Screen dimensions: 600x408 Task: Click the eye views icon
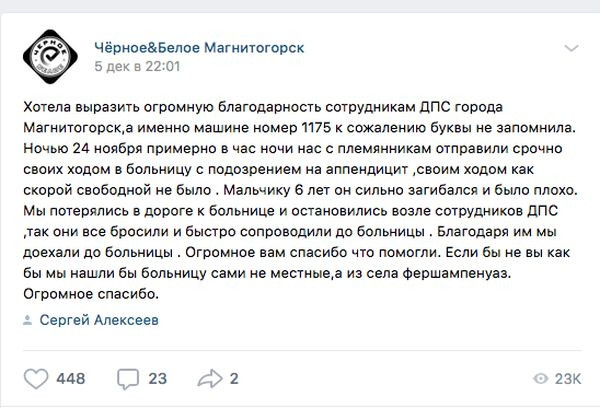(x=540, y=379)
